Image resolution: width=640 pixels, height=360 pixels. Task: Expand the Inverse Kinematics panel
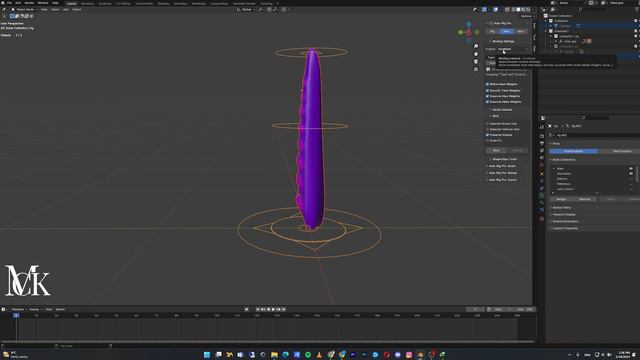pos(564,222)
